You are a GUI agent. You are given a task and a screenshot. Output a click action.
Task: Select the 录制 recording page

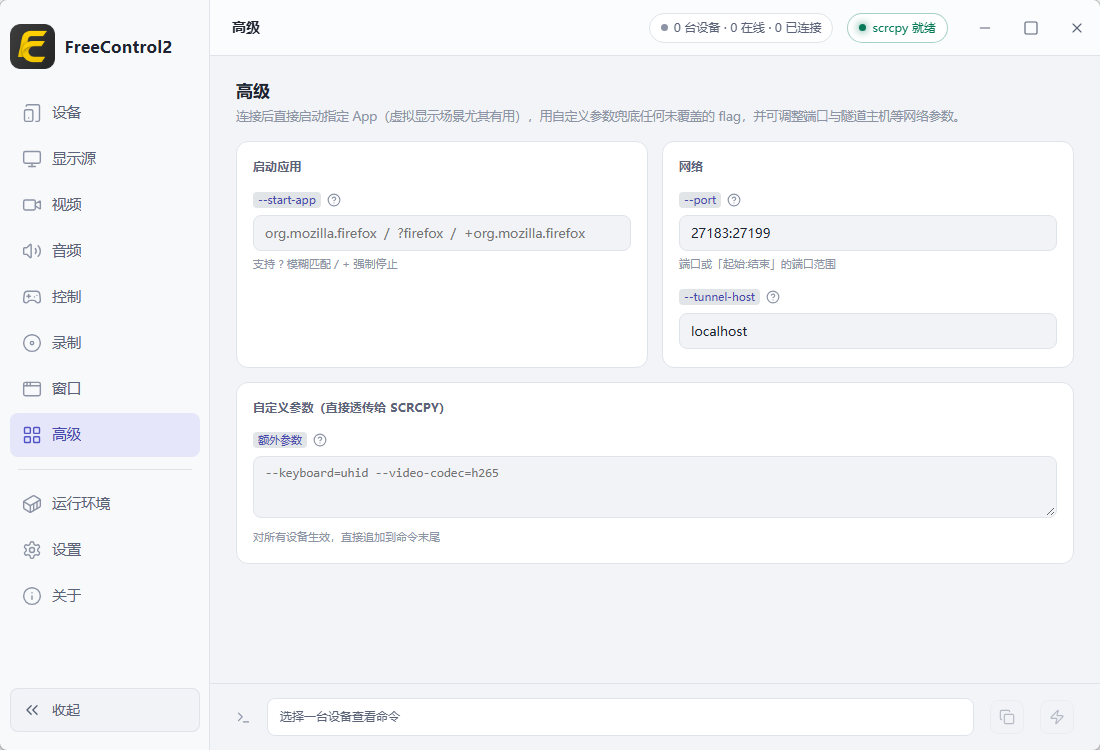[105, 342]
